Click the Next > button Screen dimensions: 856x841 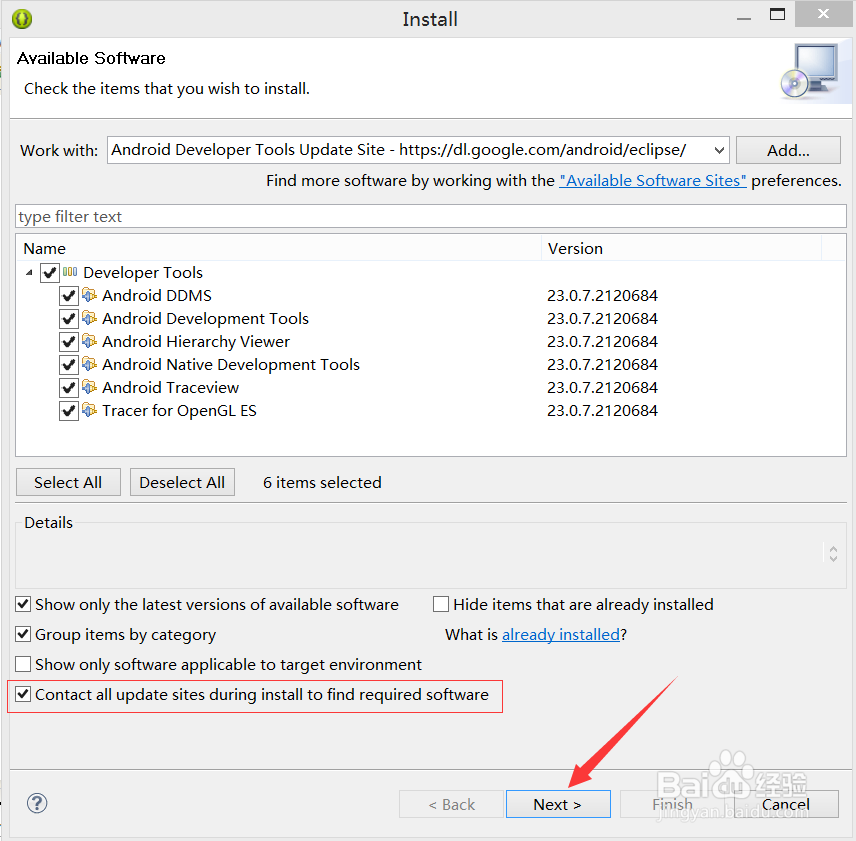[558, 804]
